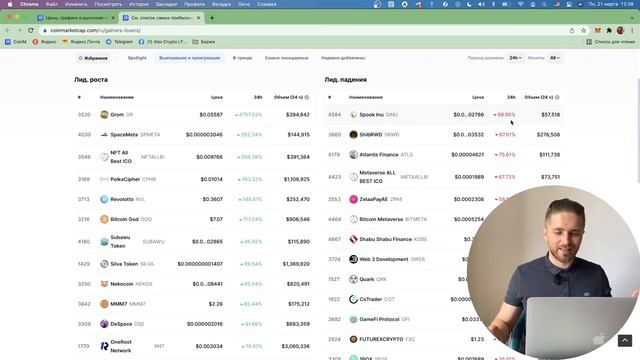Close the second browser tab
640x360 pixels.
coord(198,18)
